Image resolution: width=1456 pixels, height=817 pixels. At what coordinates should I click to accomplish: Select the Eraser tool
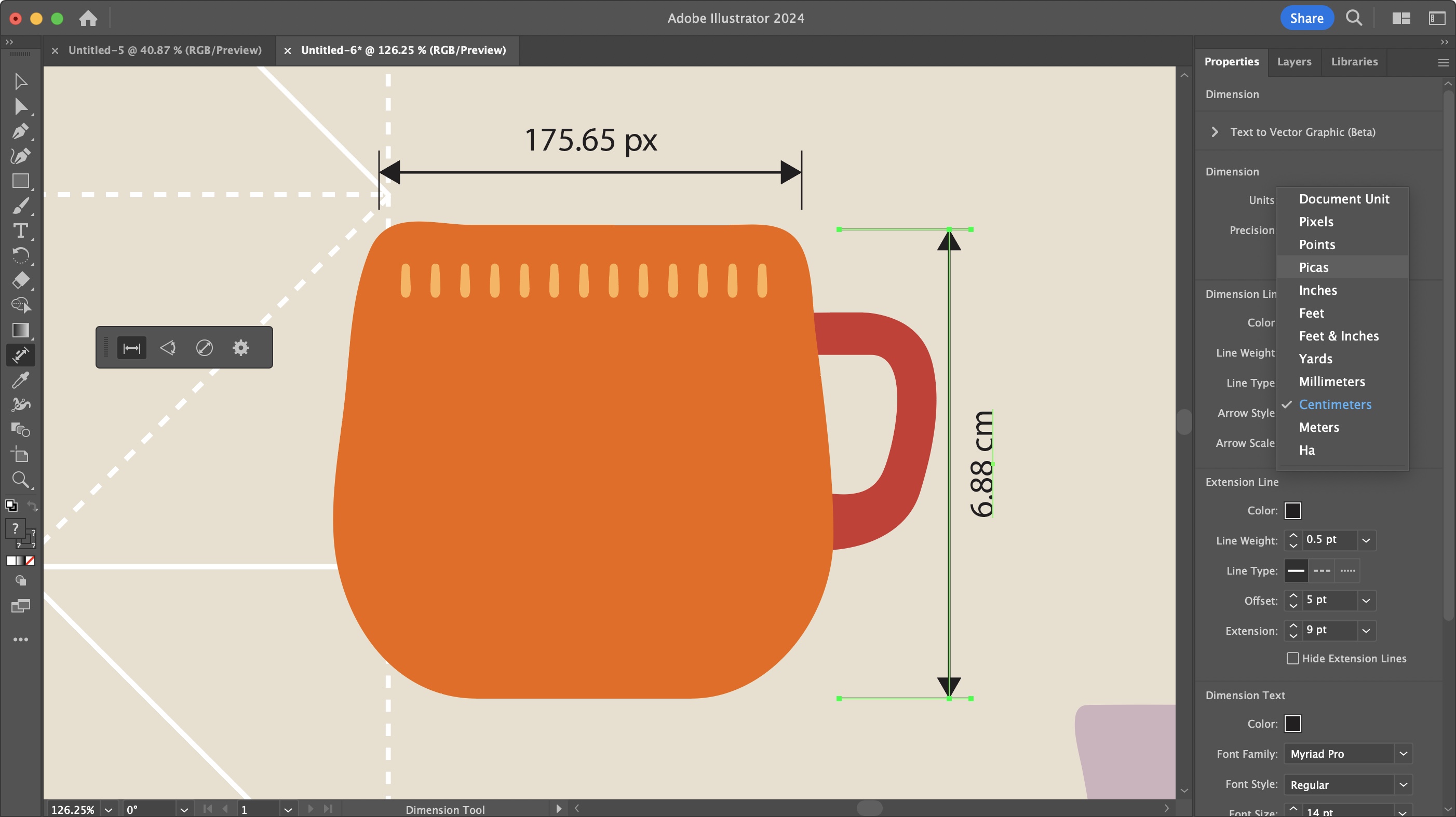tap(21, 281)
